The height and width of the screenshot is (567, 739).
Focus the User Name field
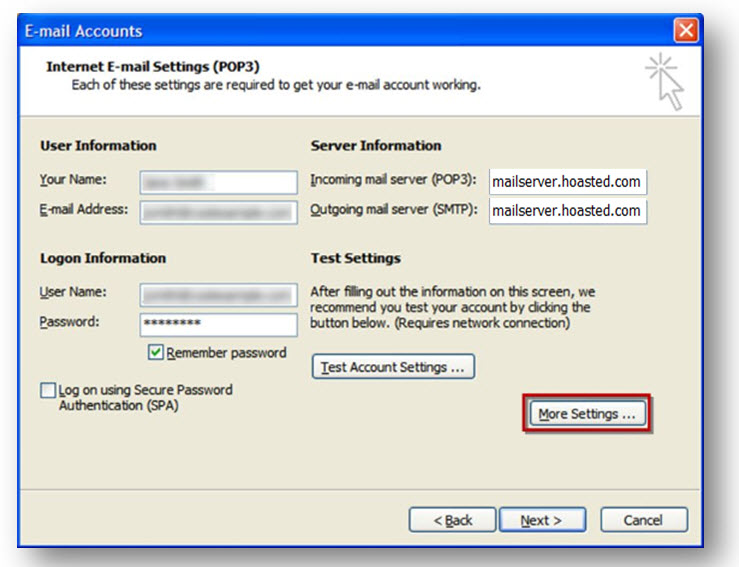[219, 295]
